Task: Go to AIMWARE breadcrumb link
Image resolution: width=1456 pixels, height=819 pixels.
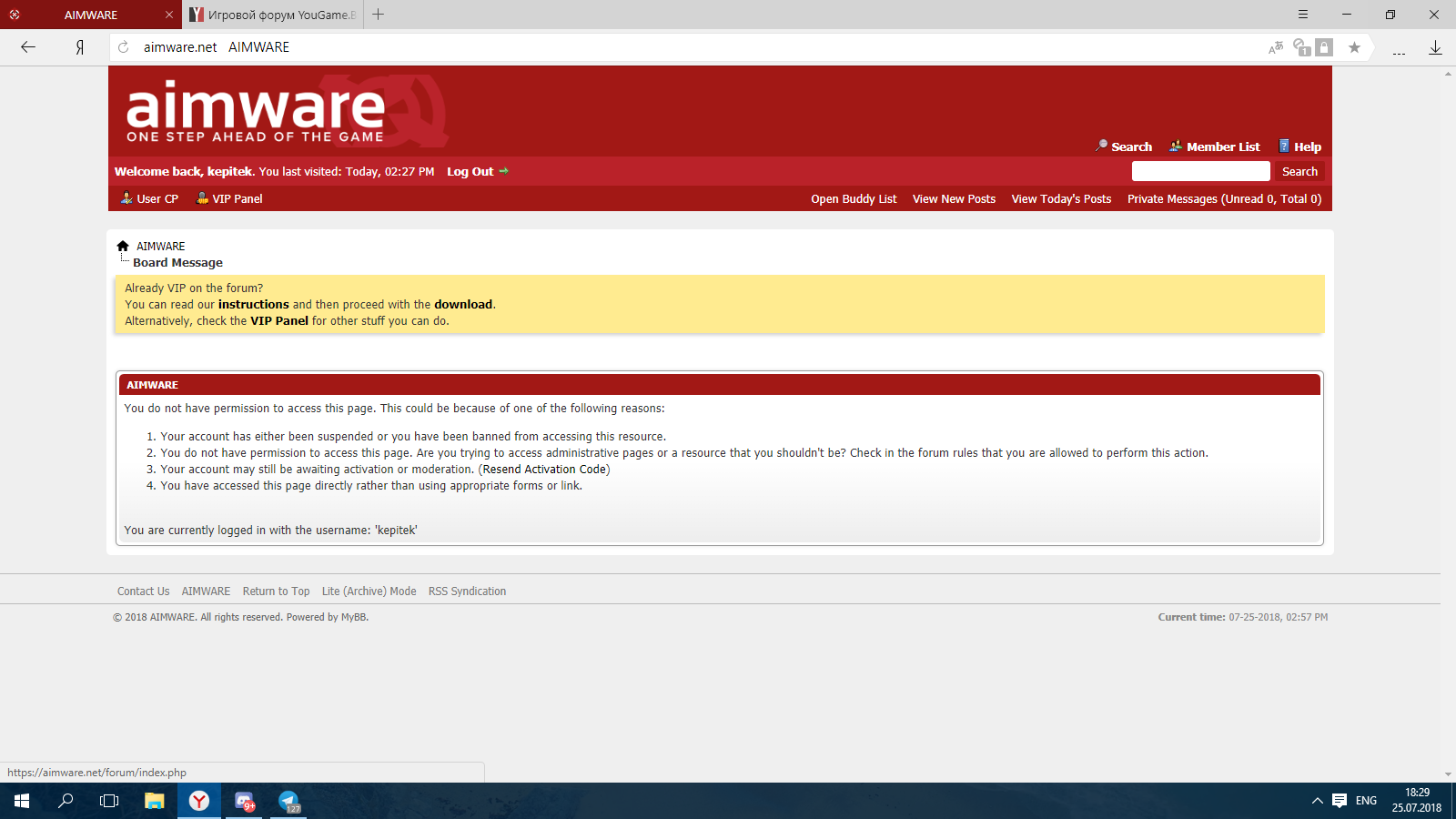Action: tap(160, 247)
